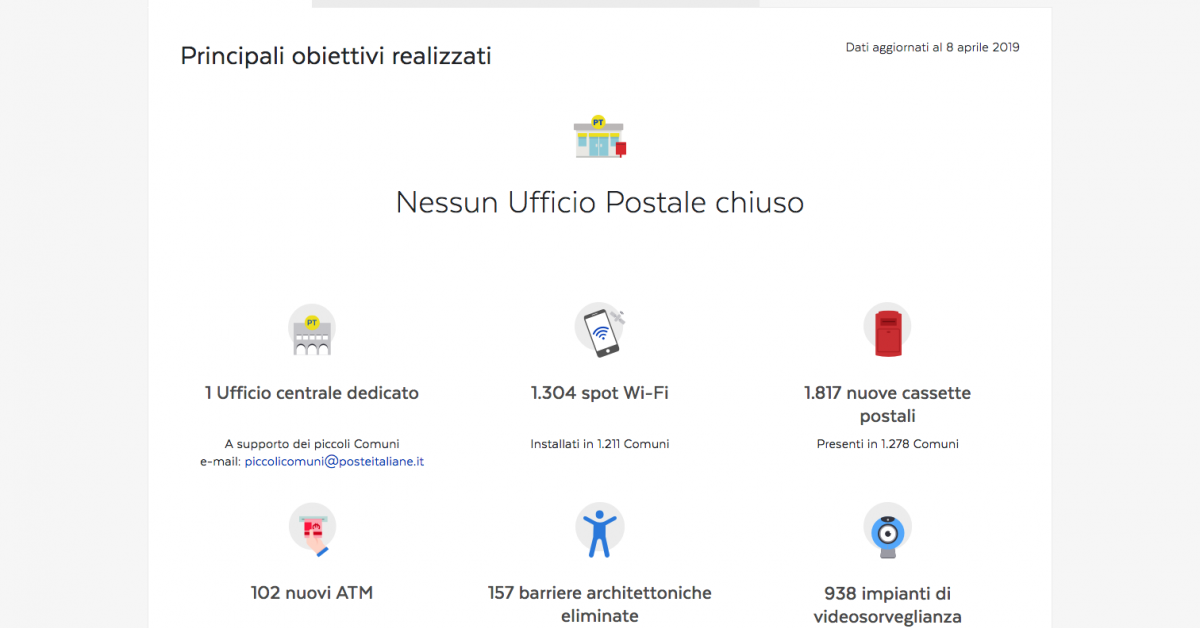Screen dimensions: 1200x628
Task: Click the 'Nessun Ufficio Postale chiuso' headline
Action: click(600, 202)
